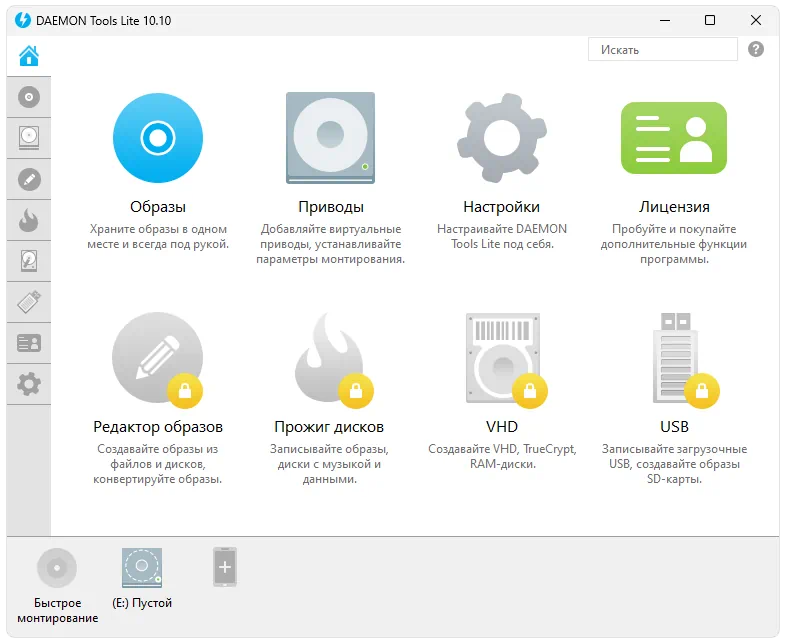Open Image Editor from sidebar pencil icon

29,179
